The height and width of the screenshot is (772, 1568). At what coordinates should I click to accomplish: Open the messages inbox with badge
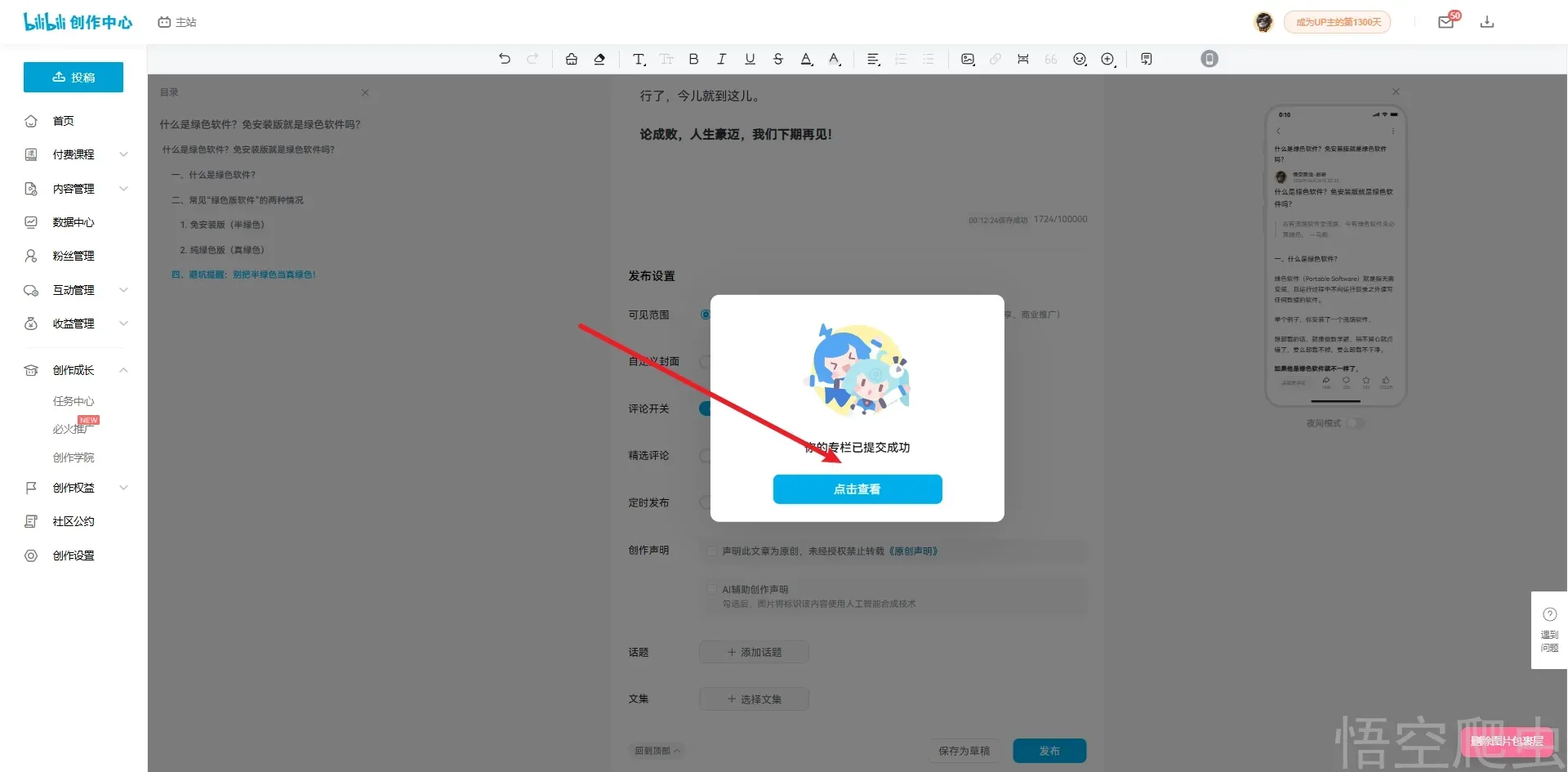(1446, 22)
